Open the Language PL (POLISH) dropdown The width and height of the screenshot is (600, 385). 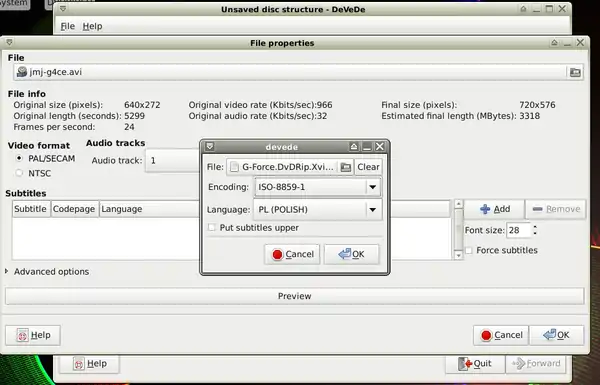coord(318,209)
